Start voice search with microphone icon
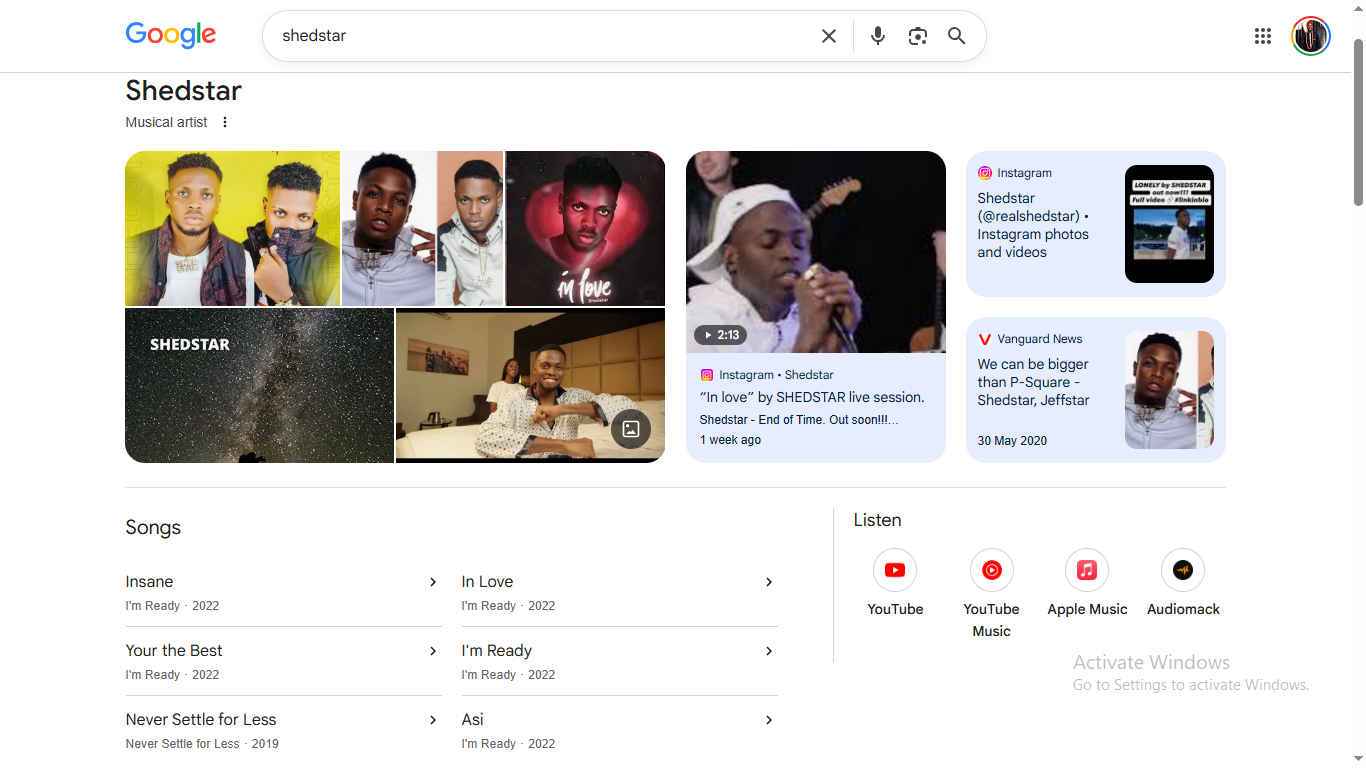Viewport: 1366px width, 768px height. [x=878, y=36]
